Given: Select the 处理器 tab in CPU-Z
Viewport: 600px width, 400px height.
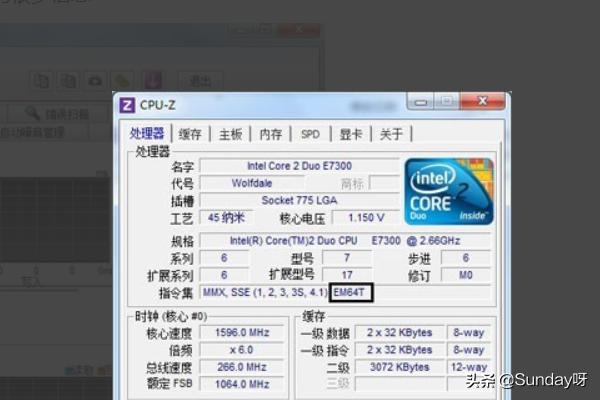Looking at the screenshot, I should click(147, 133).
